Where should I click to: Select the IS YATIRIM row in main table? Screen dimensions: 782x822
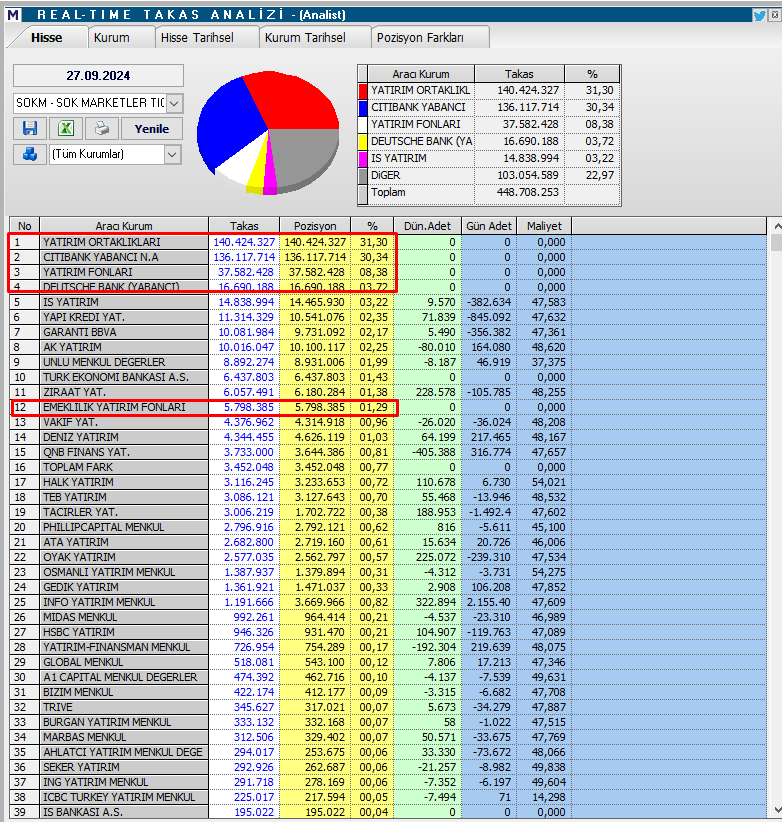click(x=388, y=302)
